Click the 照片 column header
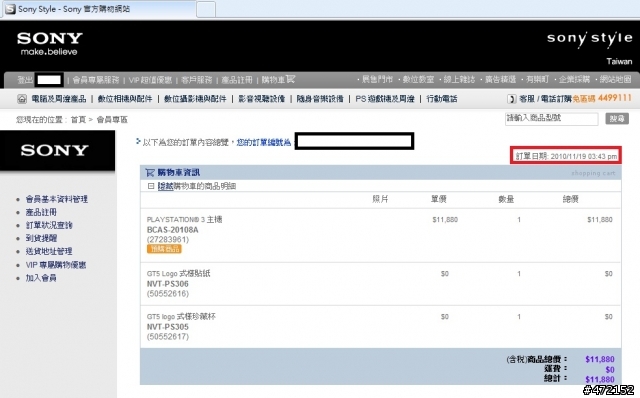Viewport: 640px width, 398px height. (380, 199)
